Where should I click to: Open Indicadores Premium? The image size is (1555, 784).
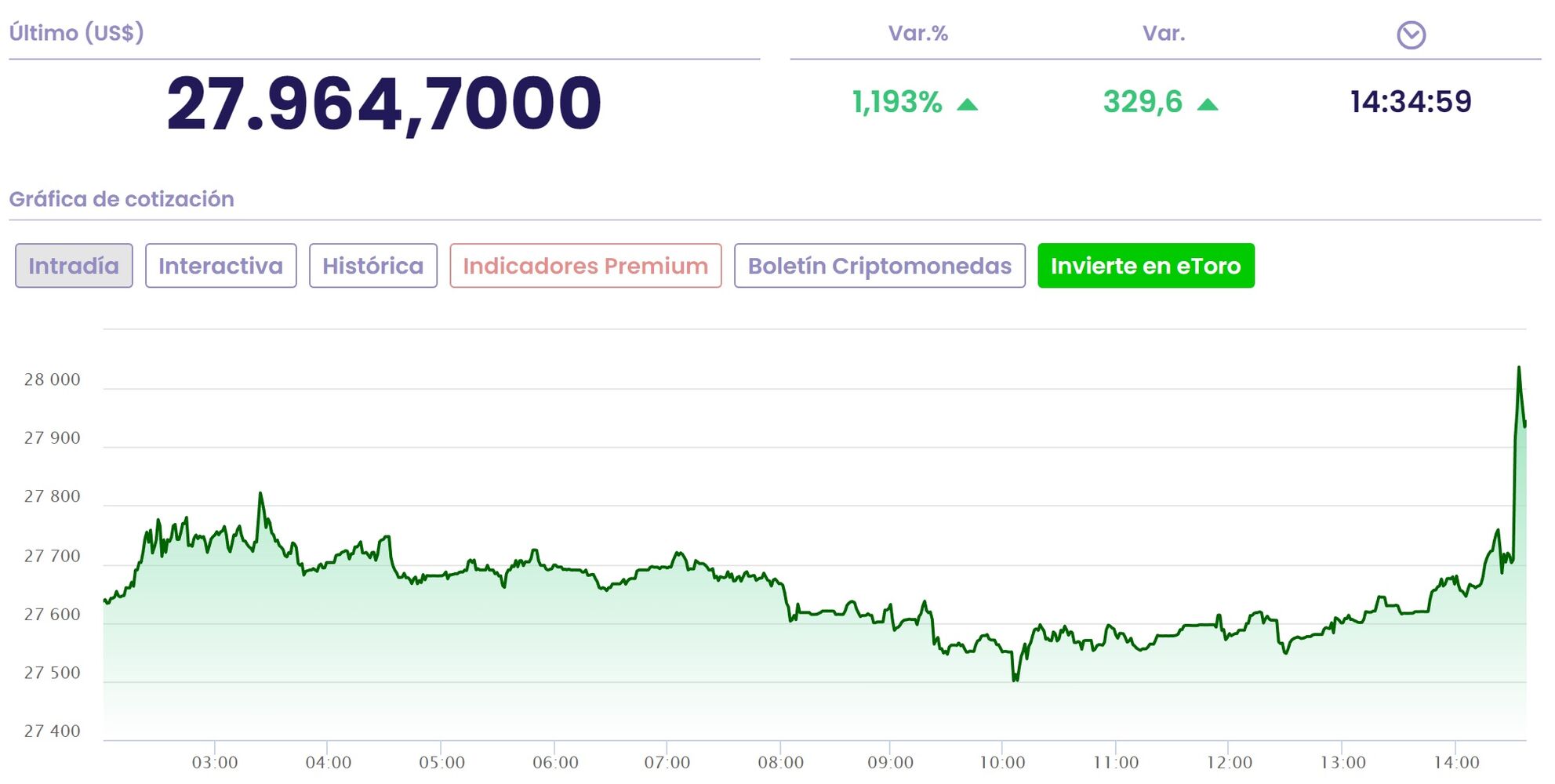pos(585,266)
